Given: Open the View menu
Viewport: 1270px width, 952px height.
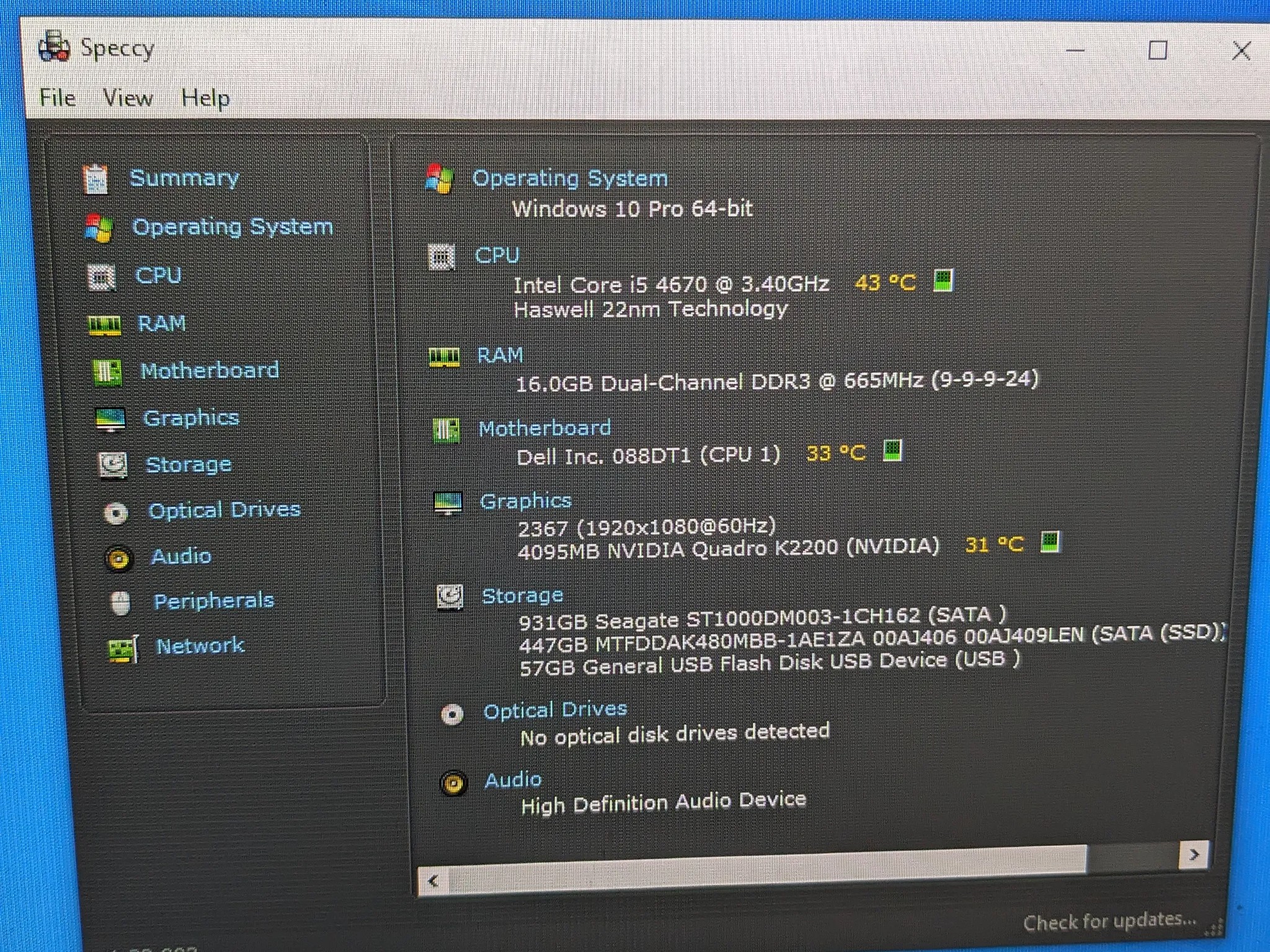Looking at the screenshot, I should (x=128, y=98).
